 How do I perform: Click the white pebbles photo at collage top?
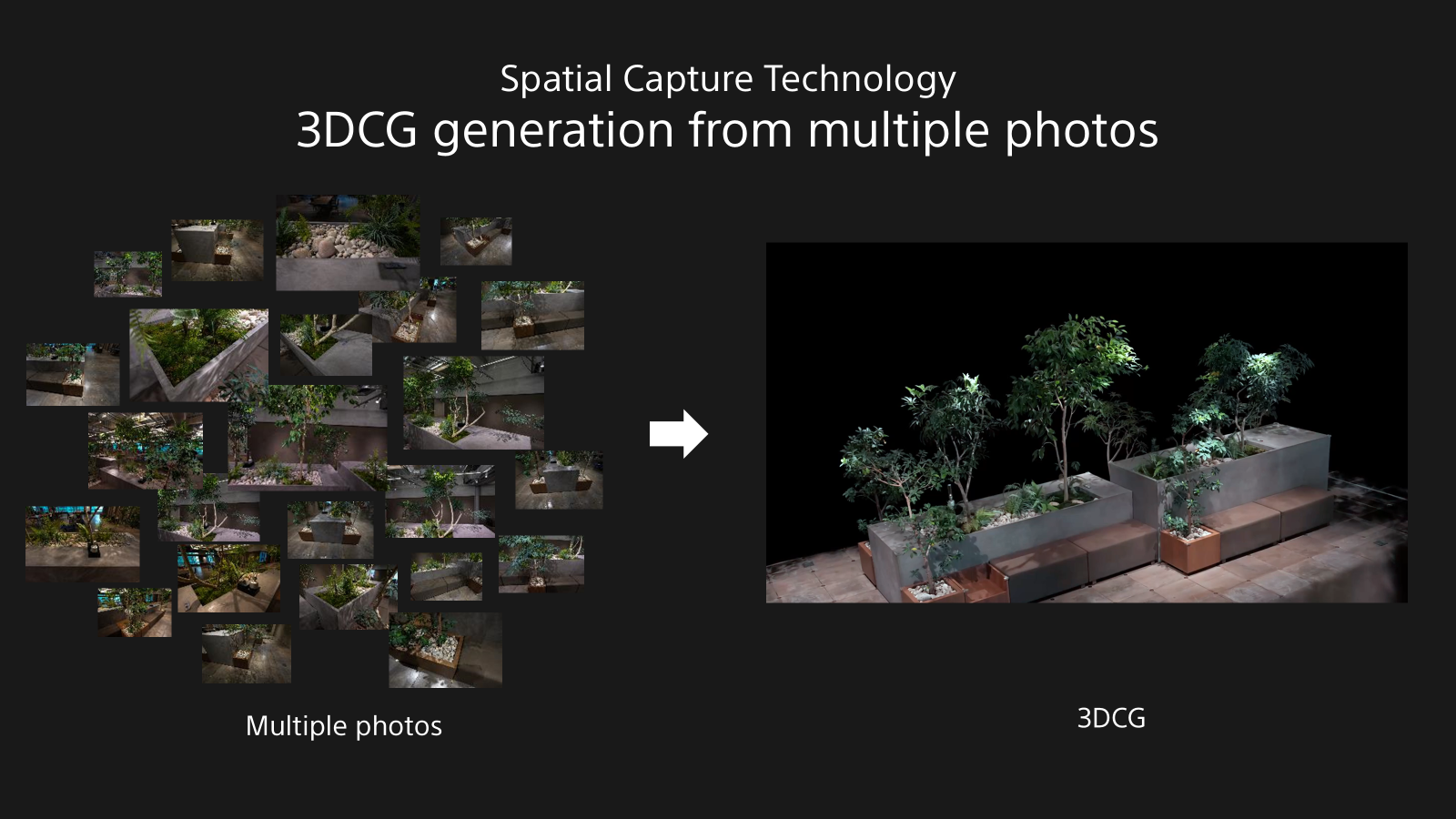pyautogui.click(x=349, y=242)
